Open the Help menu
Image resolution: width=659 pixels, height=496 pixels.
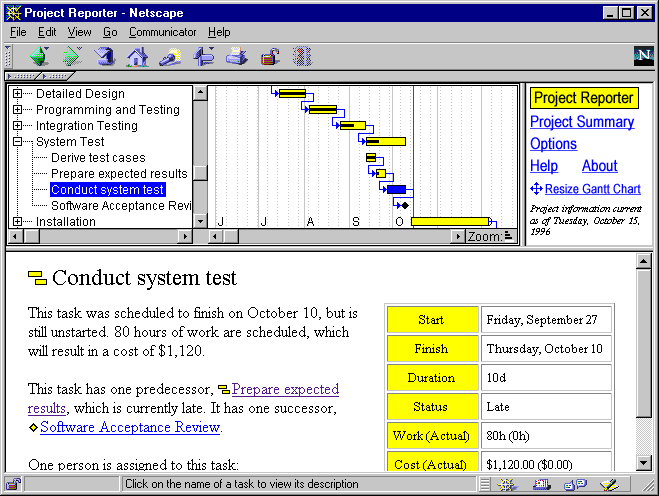219,32
